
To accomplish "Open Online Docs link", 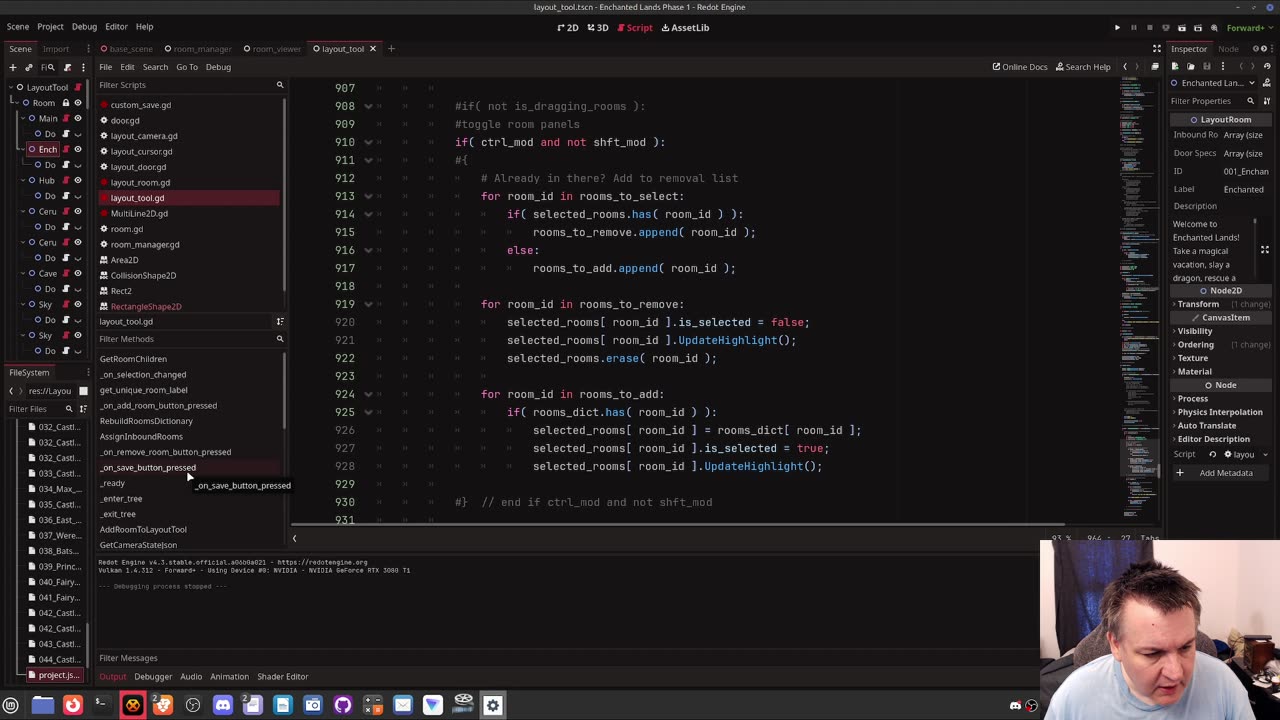I will coord(1019,67).
